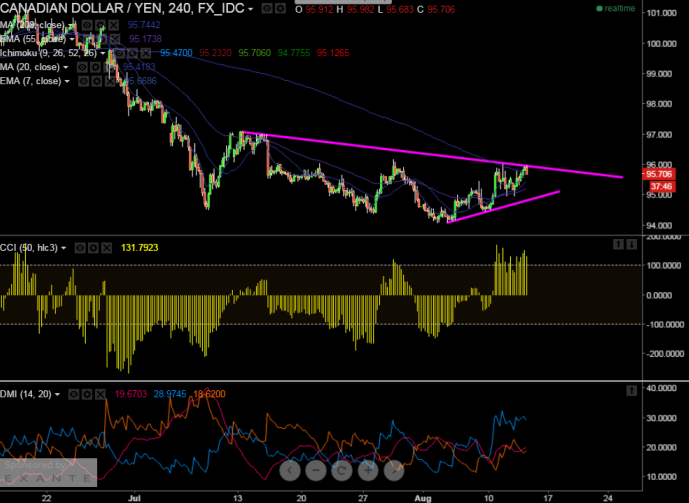Hide the CCI (50, hlc3) indicator
The image size is (689, 503).
click(x=80, y=248)
